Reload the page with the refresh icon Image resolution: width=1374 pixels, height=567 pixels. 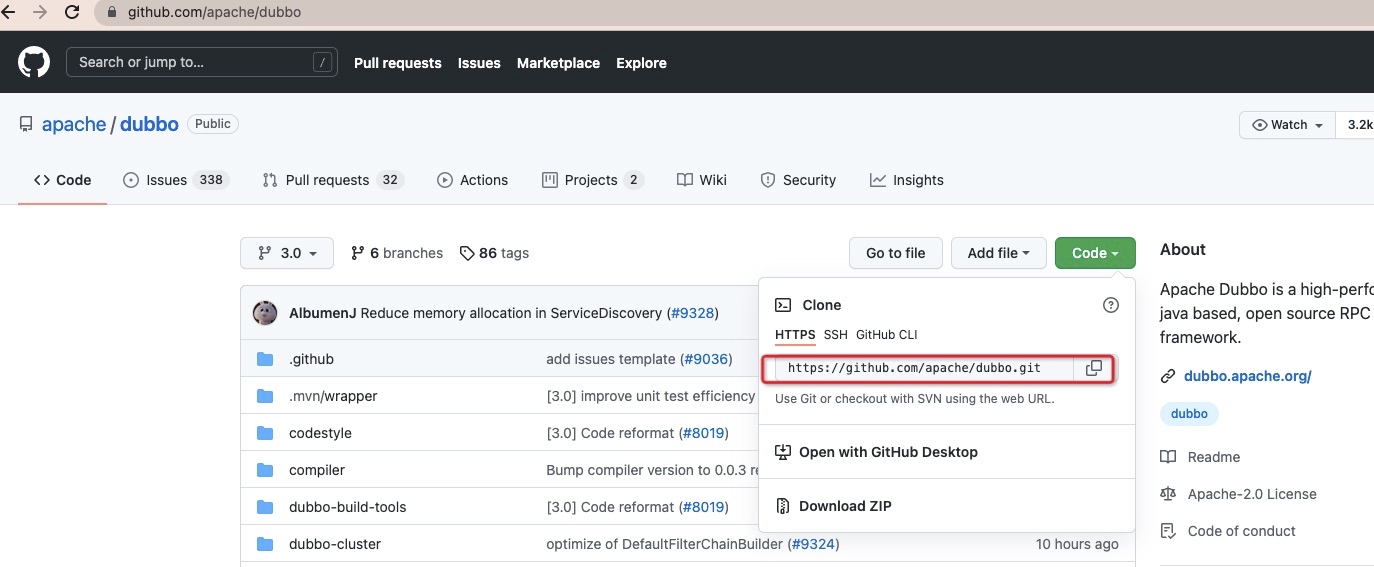72,13
